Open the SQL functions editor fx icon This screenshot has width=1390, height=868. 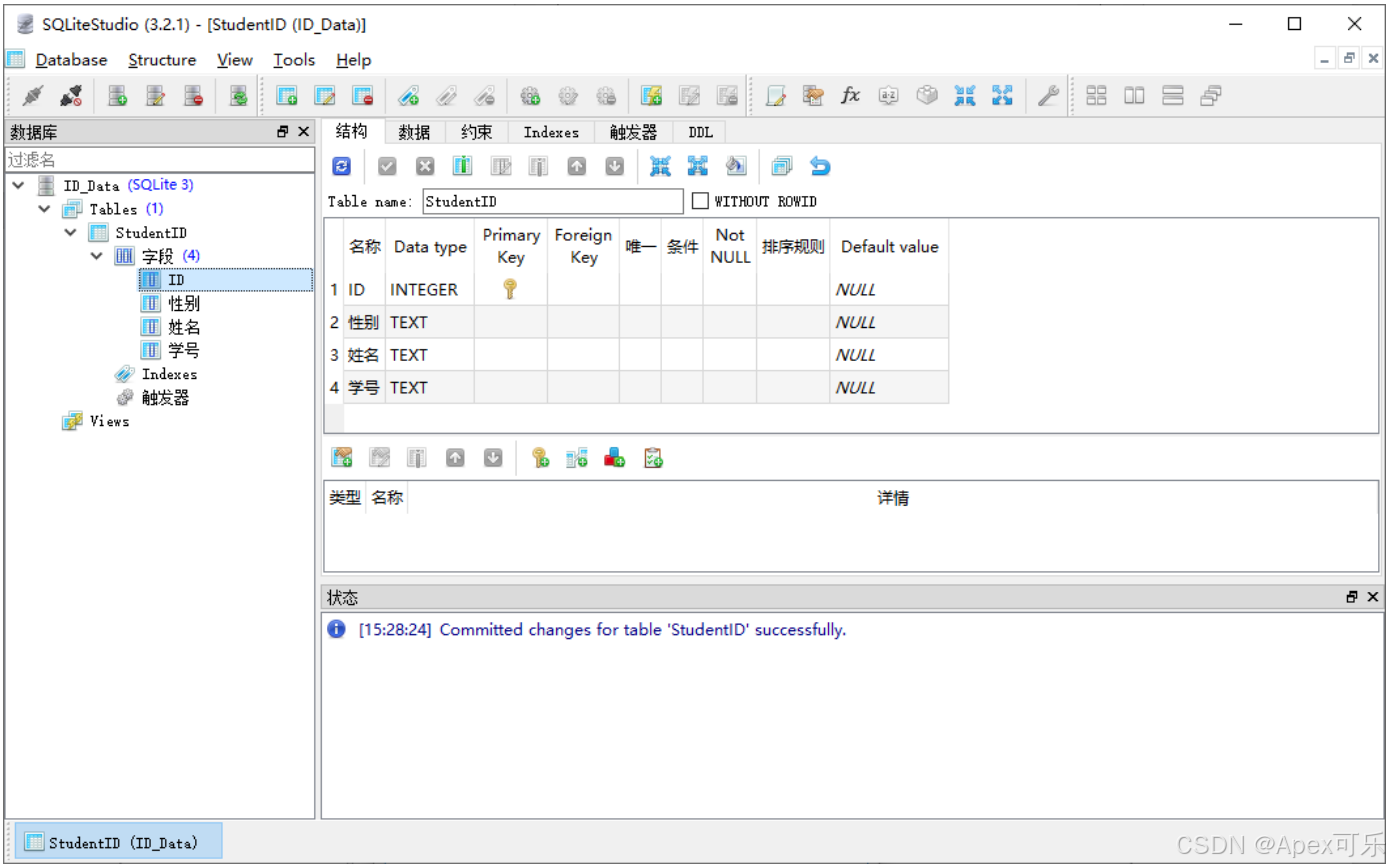pyautogui.click(x=851, y=96)
